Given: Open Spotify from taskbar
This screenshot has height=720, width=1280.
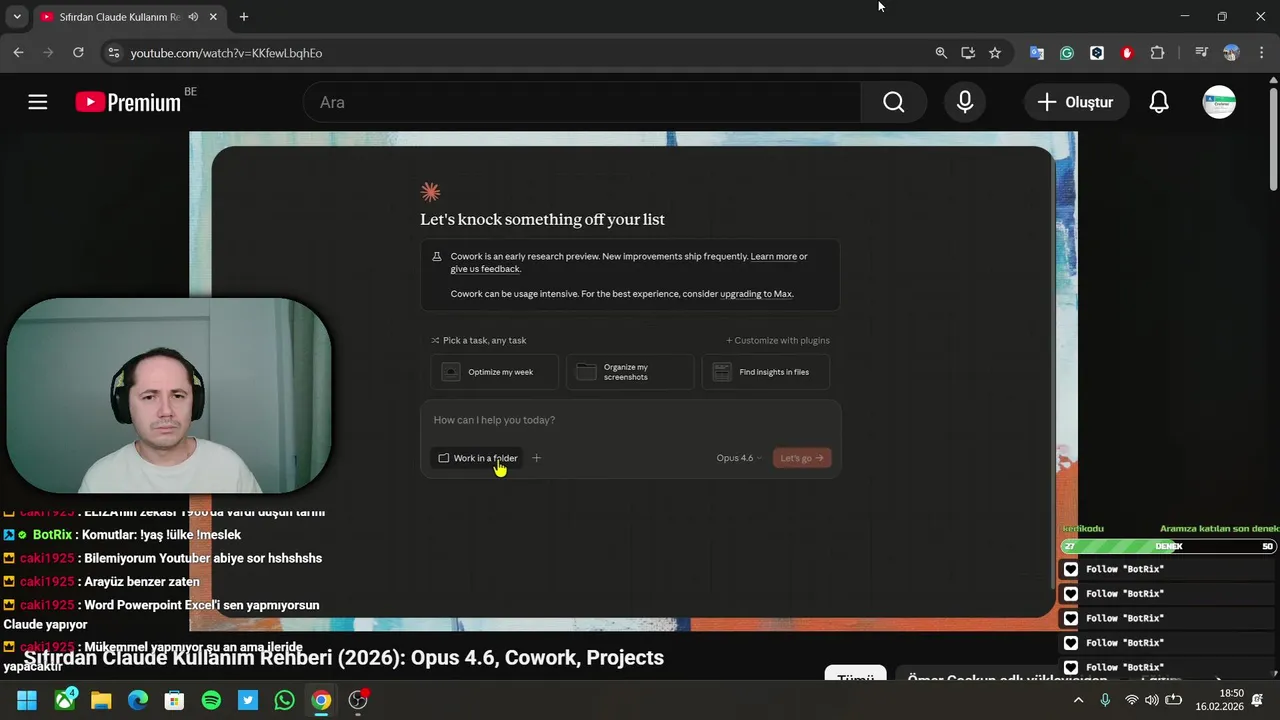Looking at the screenshot, I should (x=211, y=700).
